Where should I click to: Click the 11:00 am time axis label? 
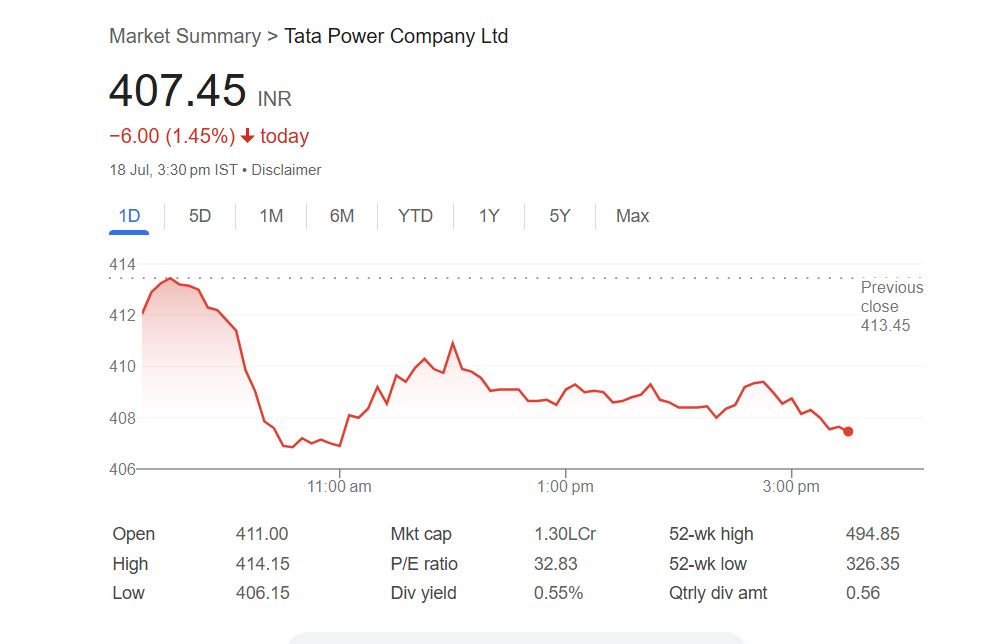339,487
